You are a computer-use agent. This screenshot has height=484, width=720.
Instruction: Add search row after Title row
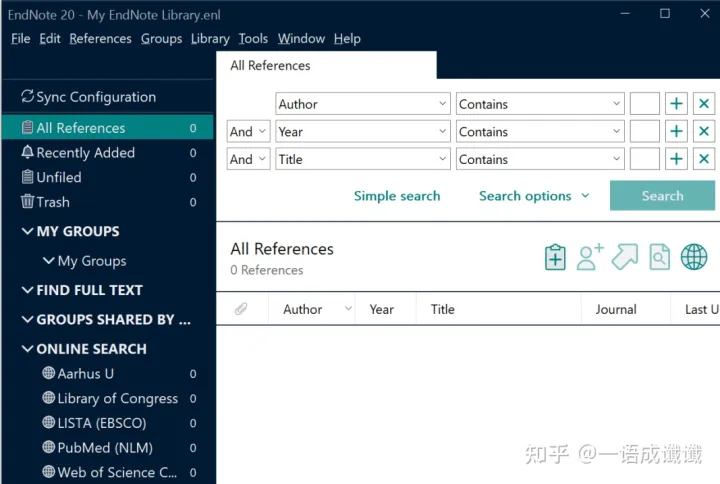click(676, 159)
